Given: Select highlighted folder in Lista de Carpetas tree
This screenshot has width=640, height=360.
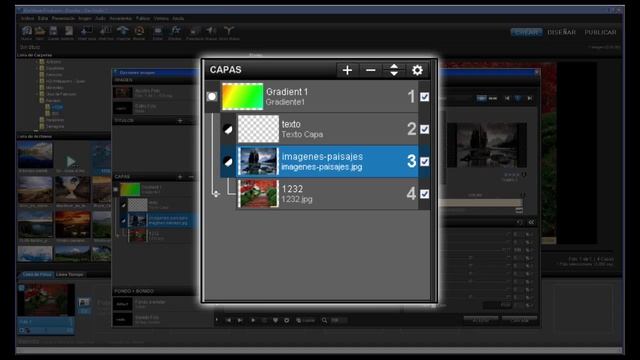Looking at the screenshot, I should pos(58,107).
